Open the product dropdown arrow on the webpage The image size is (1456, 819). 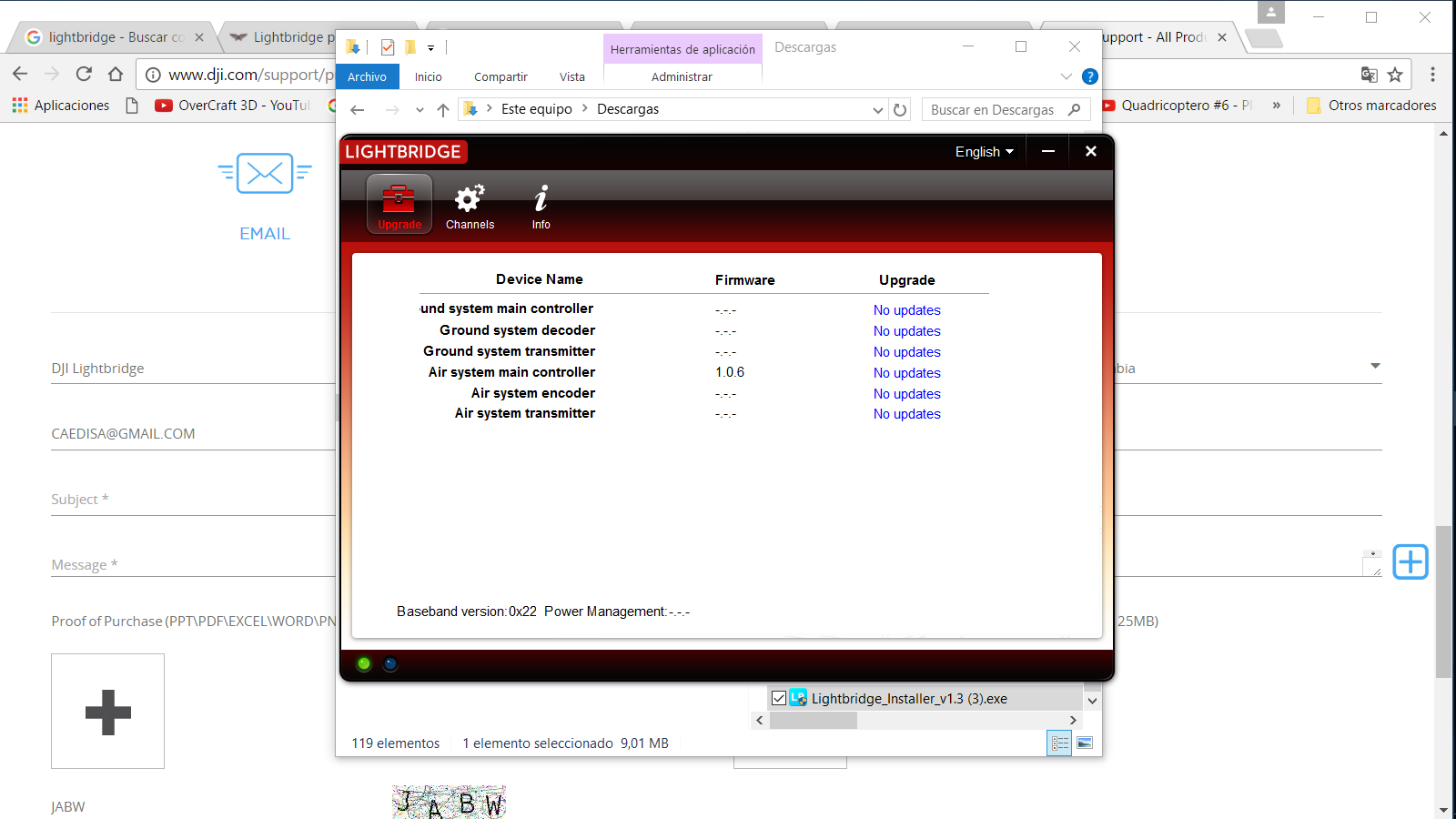coord(1375,366)
